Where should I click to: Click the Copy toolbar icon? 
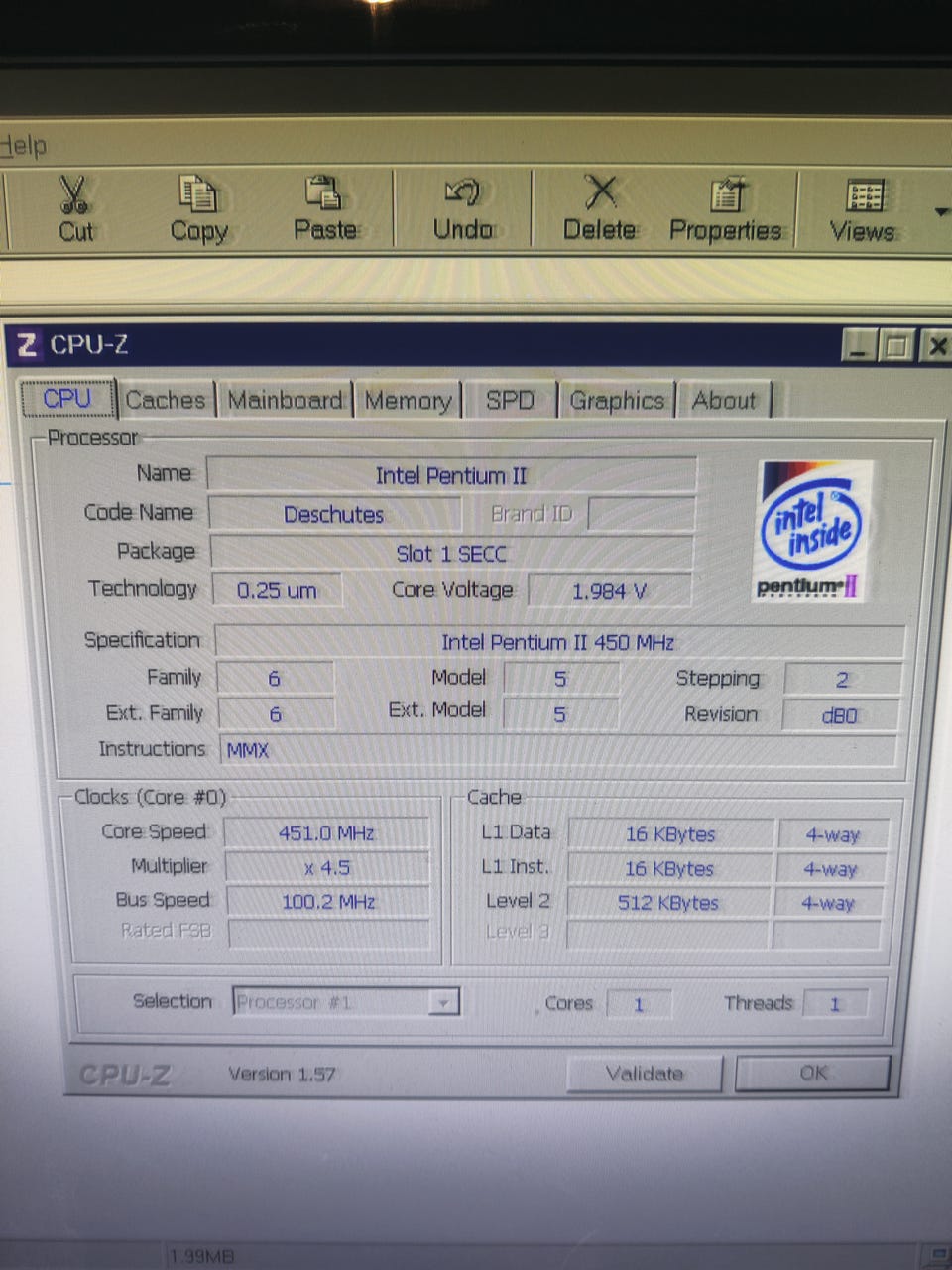tap(197, 193)
